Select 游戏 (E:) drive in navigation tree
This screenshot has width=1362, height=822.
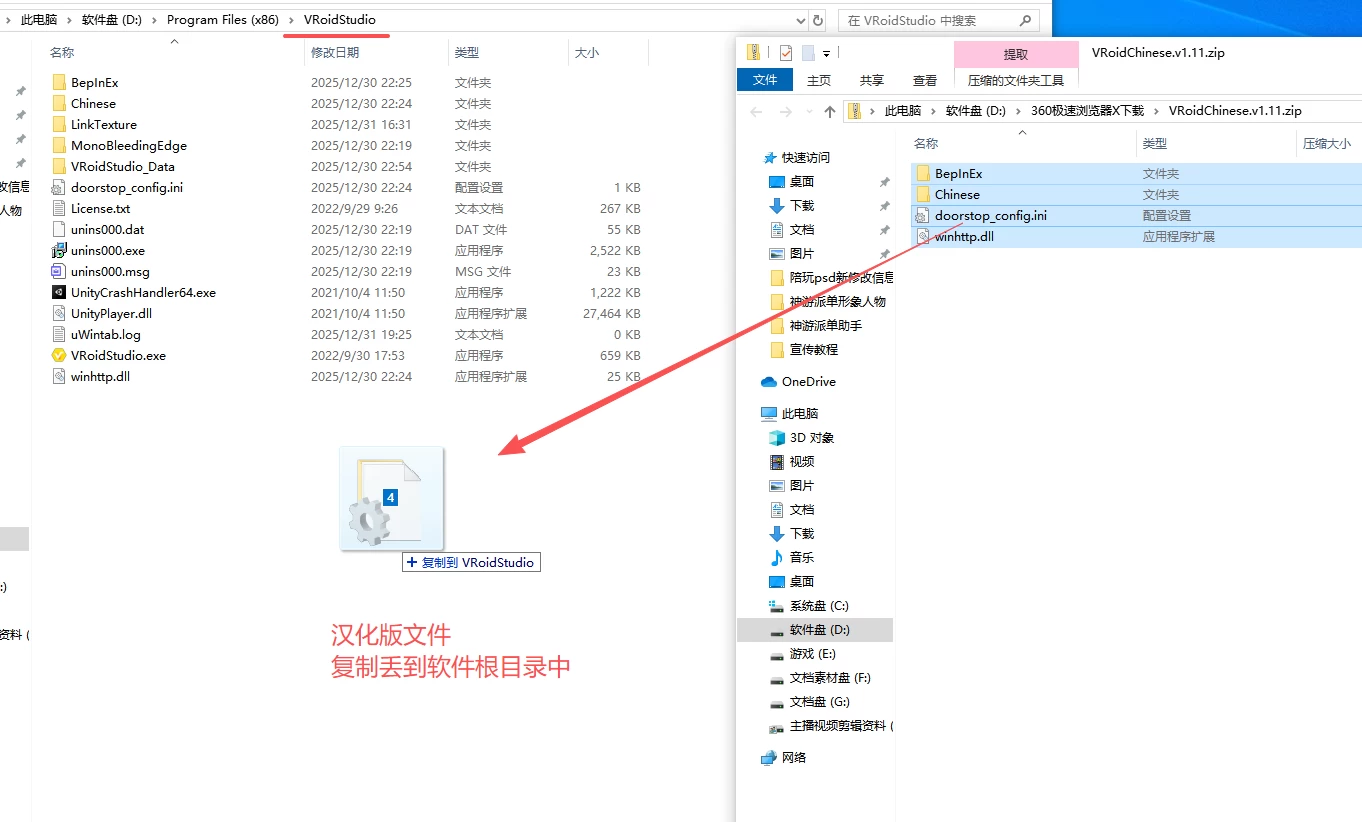tap(812, 654)
